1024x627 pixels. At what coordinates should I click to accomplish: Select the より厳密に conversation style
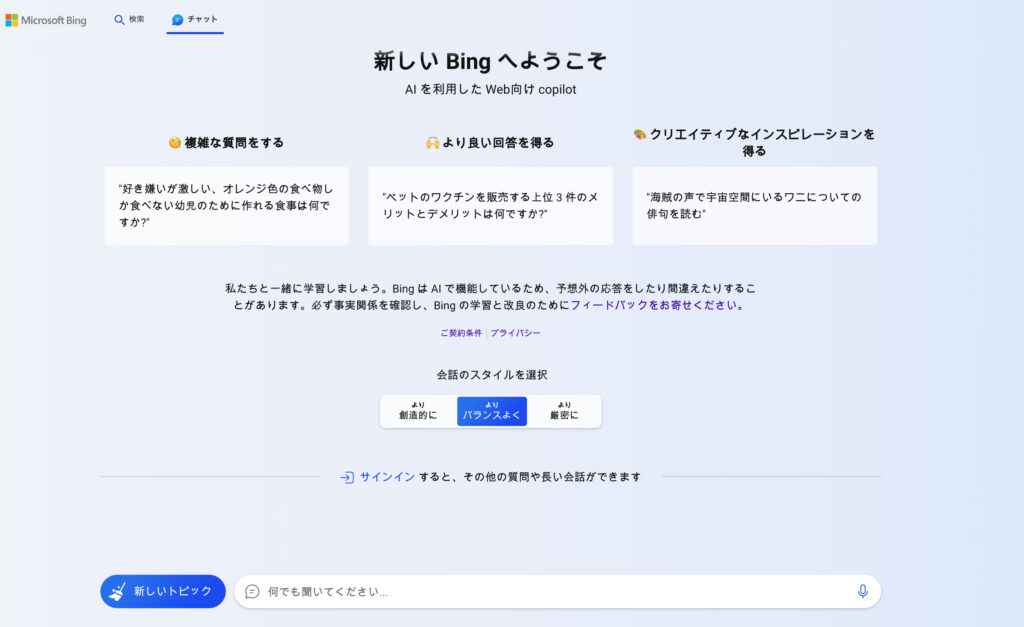[564, 411]
